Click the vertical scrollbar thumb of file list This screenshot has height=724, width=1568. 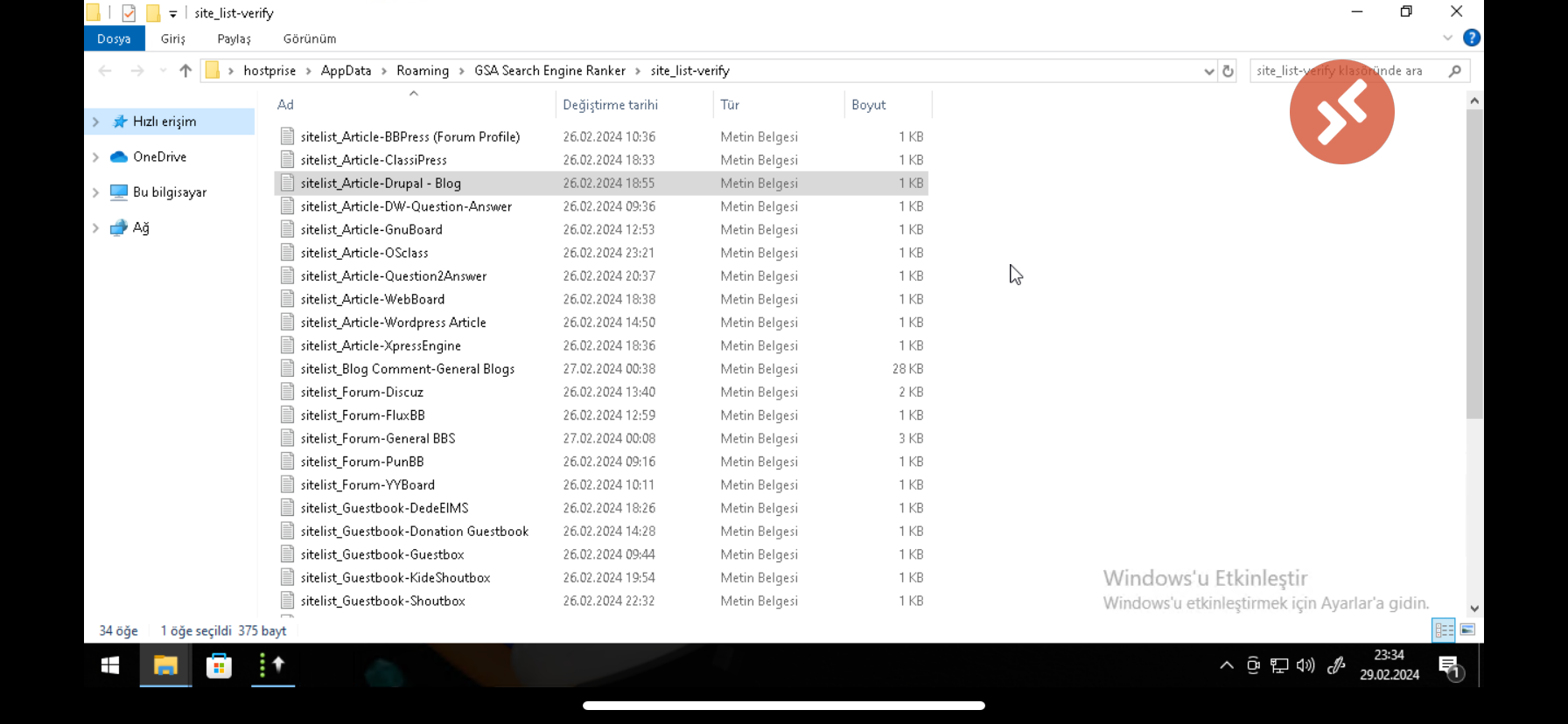1474,264
